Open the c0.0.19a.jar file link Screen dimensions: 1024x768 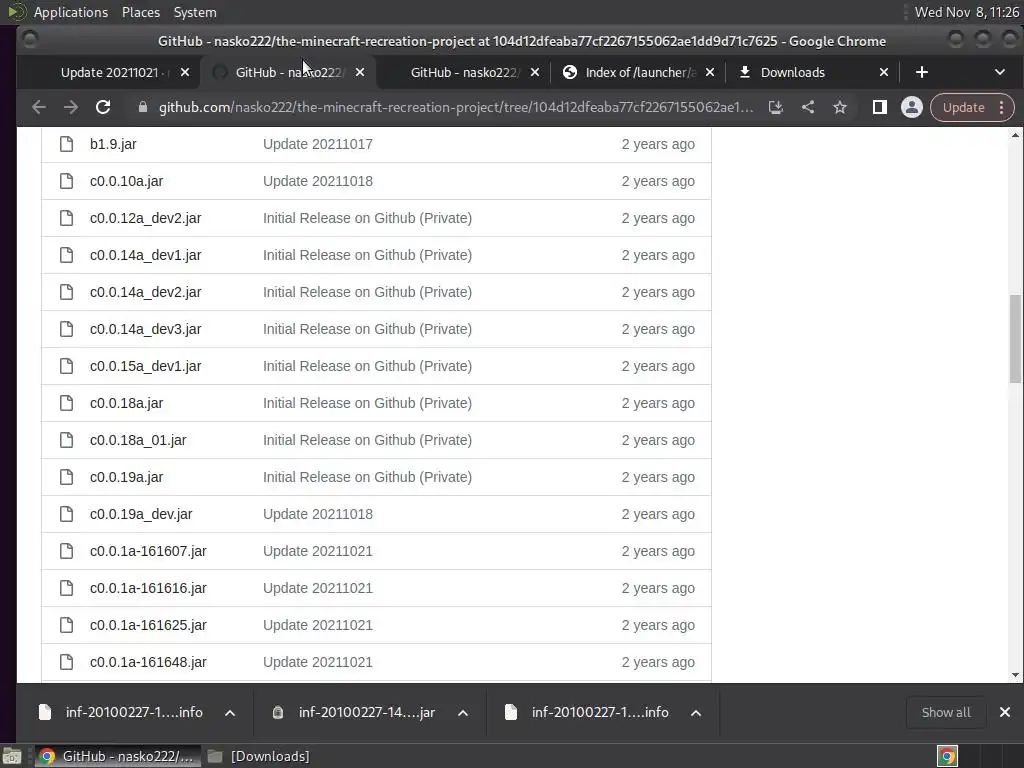click(127, 477)
